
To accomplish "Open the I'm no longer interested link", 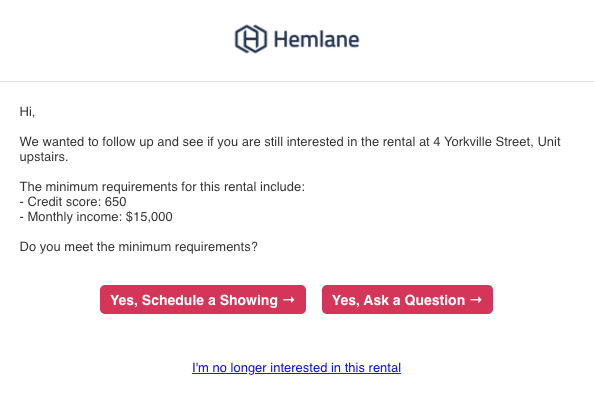I will coord(296,368).
